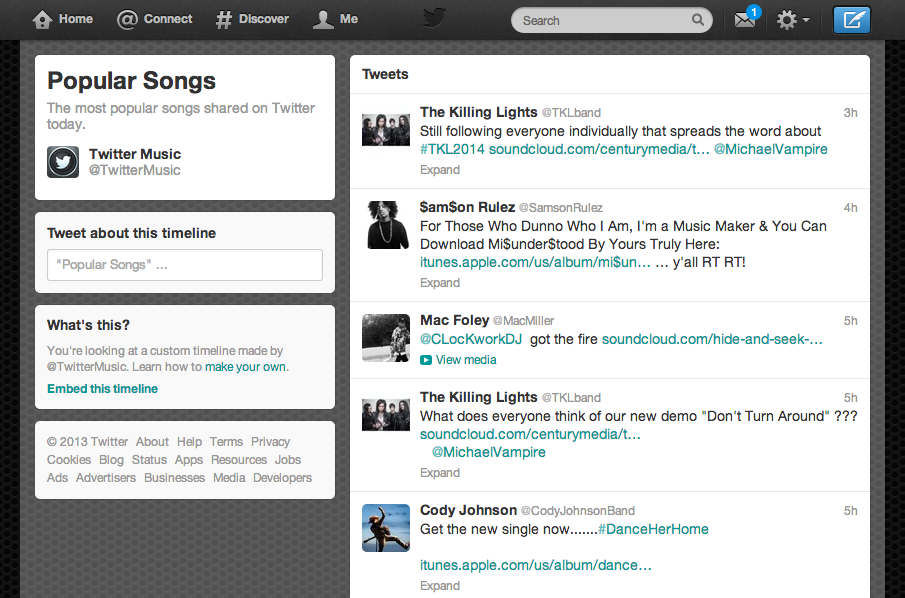The image size is (905, 598).
Task: Click @MichaelVampire mention in demo tweet
Action: click(489, 453)
